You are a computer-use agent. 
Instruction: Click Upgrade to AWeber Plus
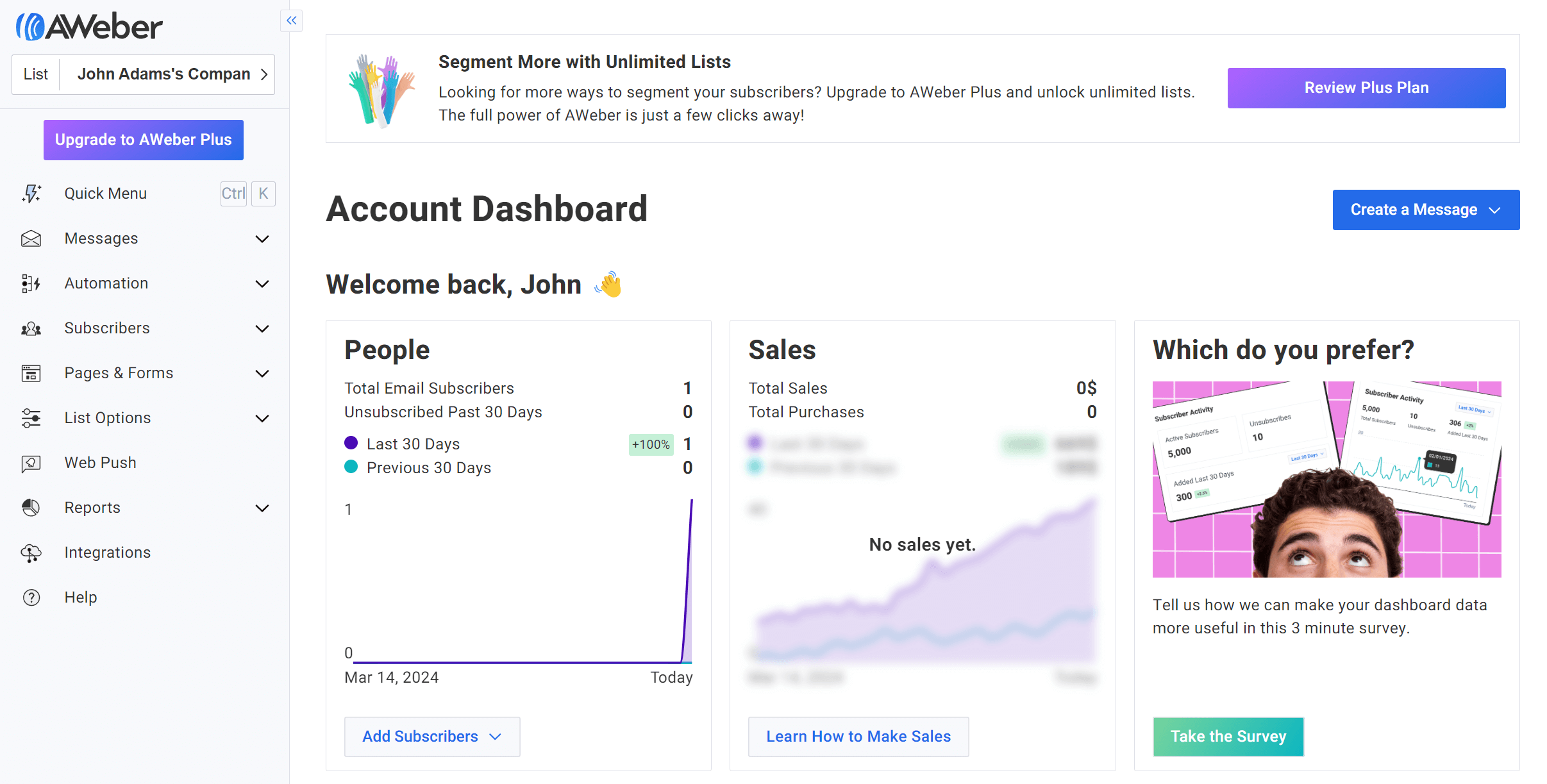click(143, 140)
